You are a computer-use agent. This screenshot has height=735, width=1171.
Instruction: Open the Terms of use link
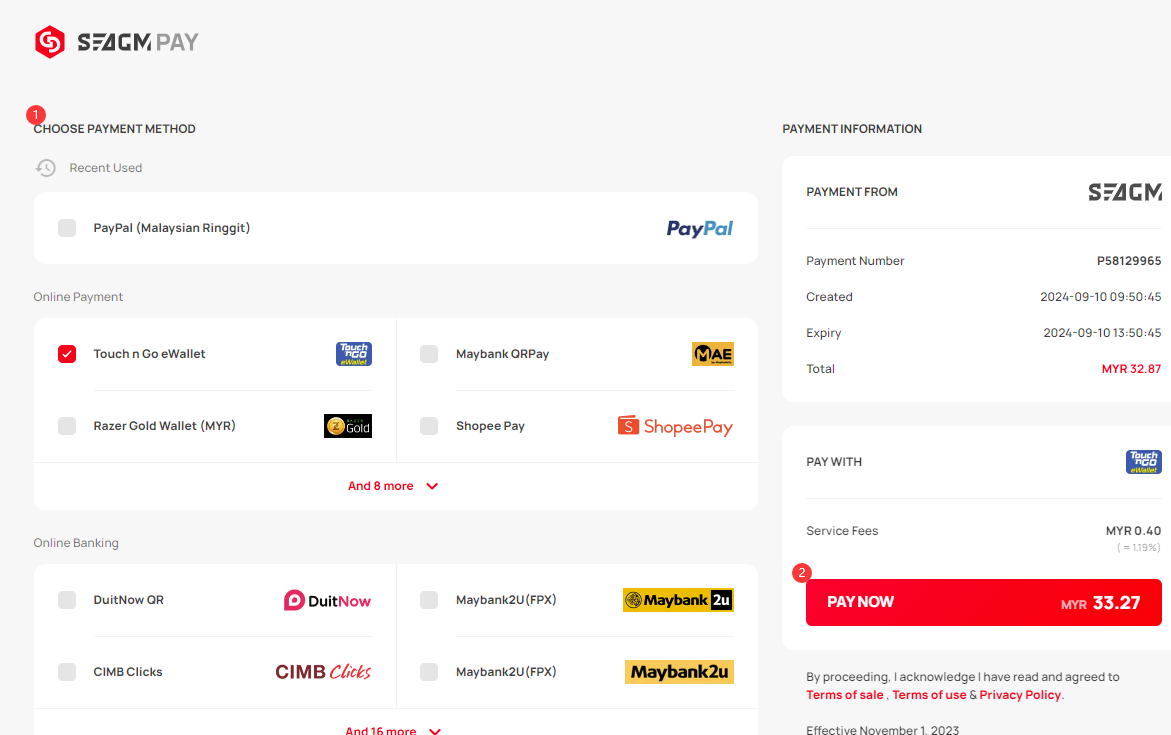[929, 695]
